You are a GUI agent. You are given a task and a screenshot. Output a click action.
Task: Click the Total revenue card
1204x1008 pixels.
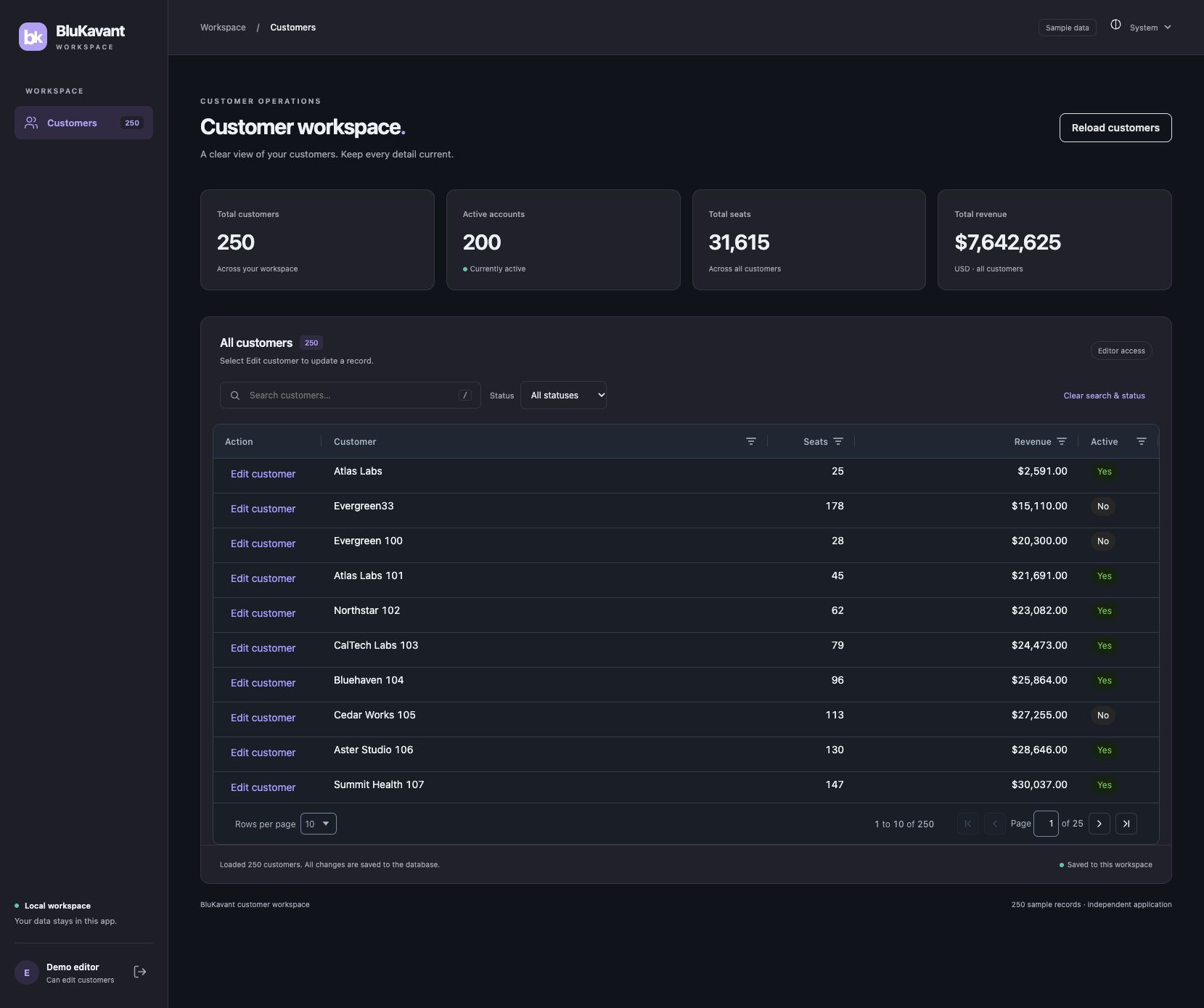[1054, 239]
